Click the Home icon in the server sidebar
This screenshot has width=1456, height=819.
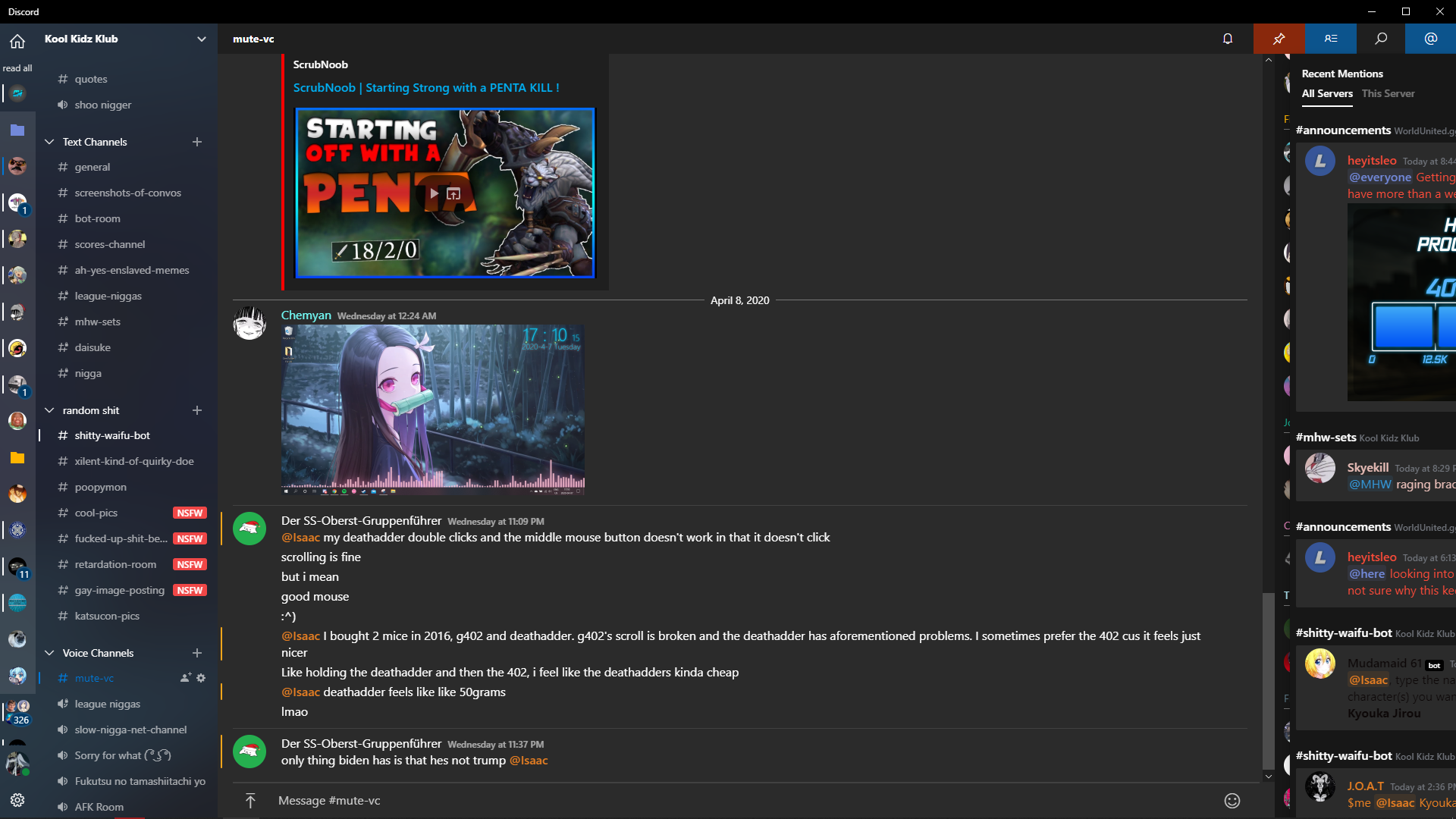[x=17, y=41]
